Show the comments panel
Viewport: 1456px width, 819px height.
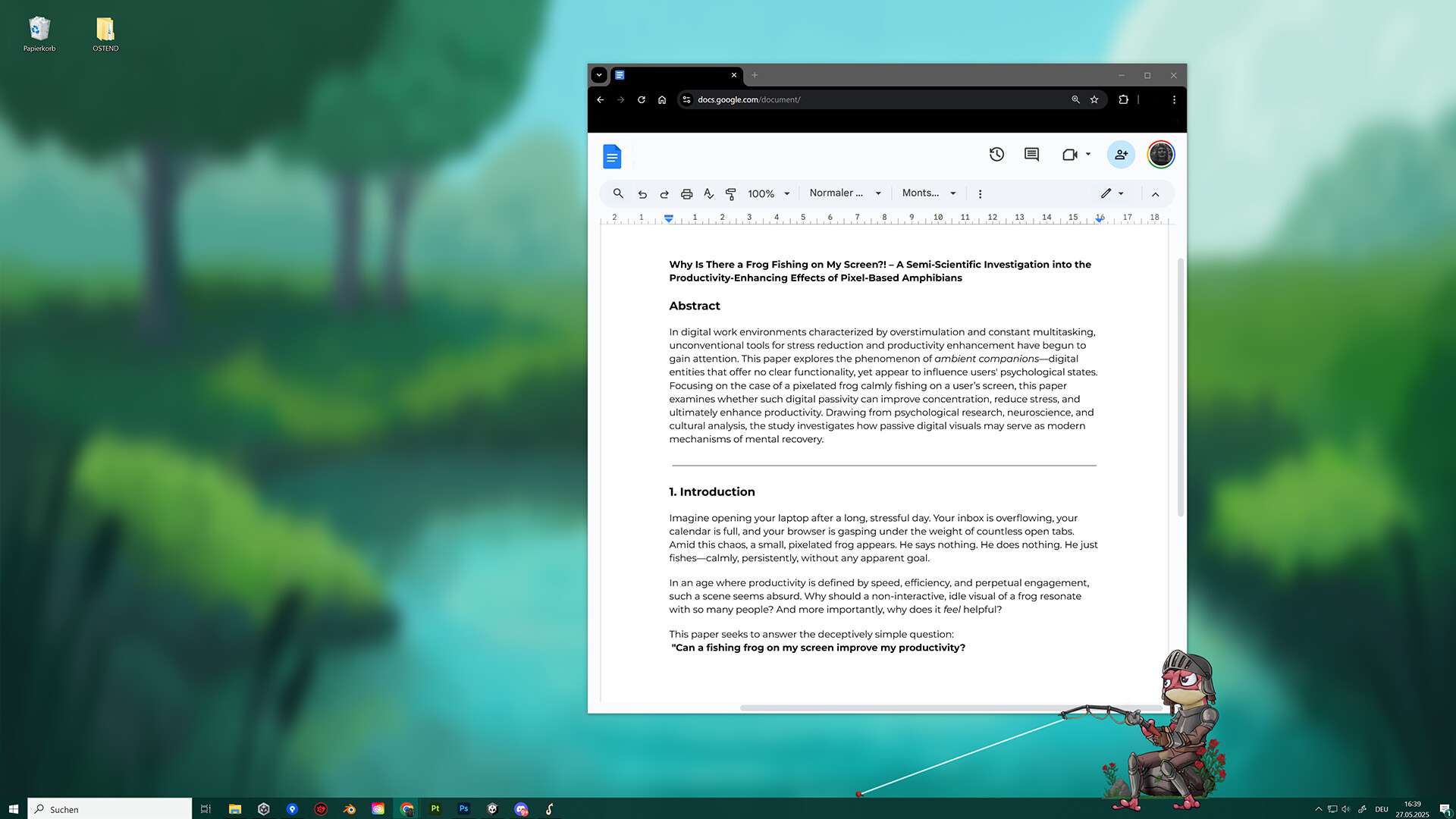(1031, 155)
